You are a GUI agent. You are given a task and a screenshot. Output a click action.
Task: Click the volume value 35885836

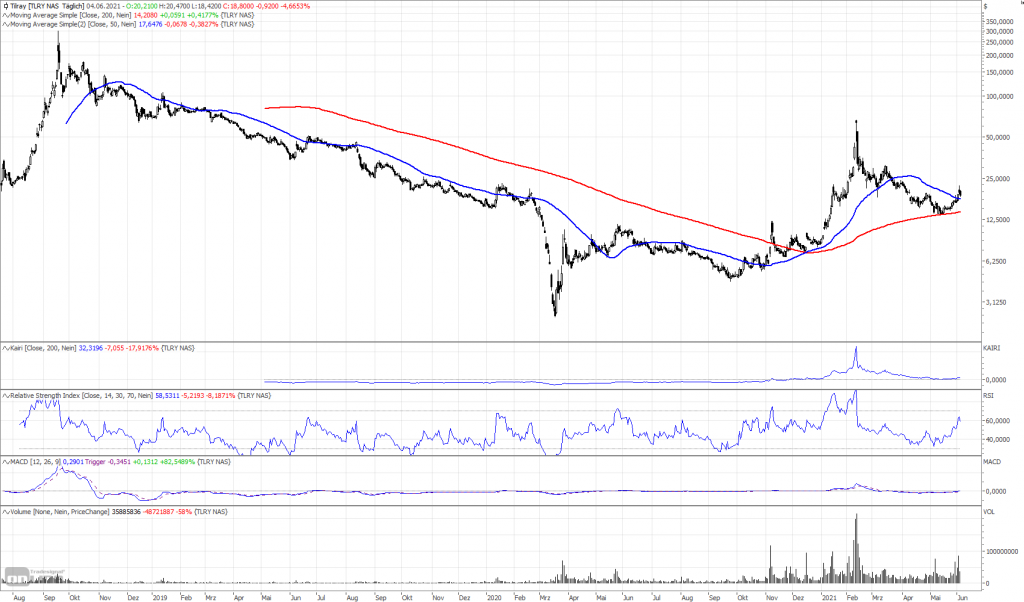127,512
